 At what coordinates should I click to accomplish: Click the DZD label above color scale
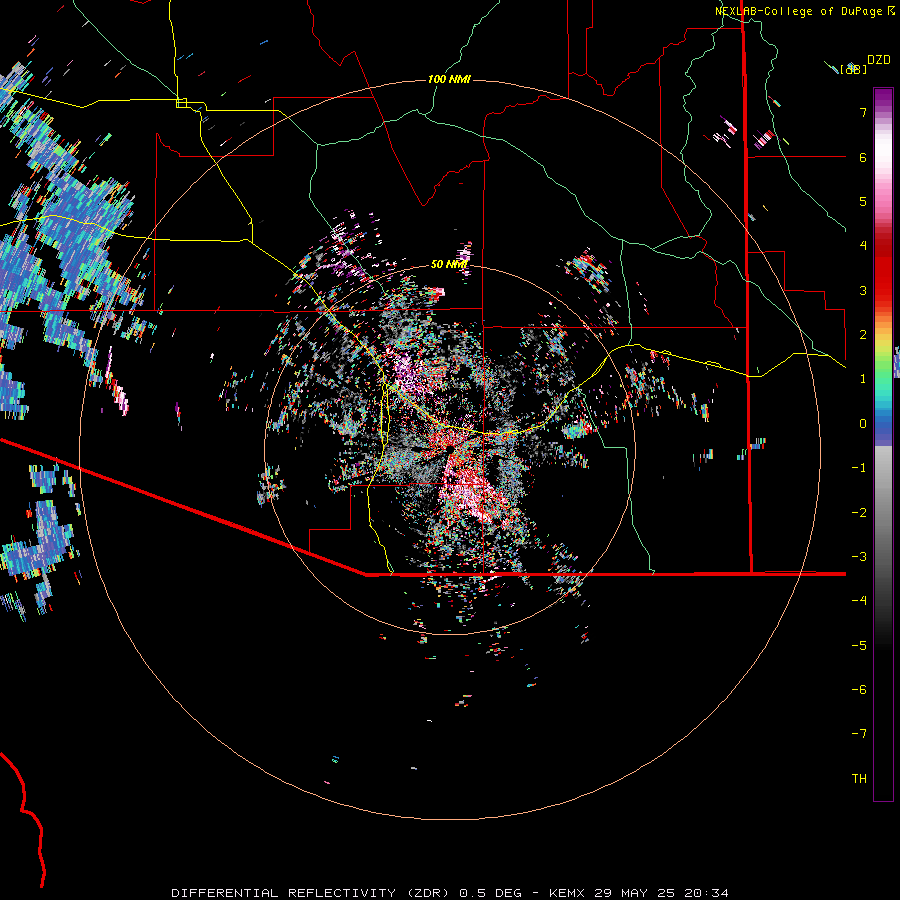pos(879,60)
